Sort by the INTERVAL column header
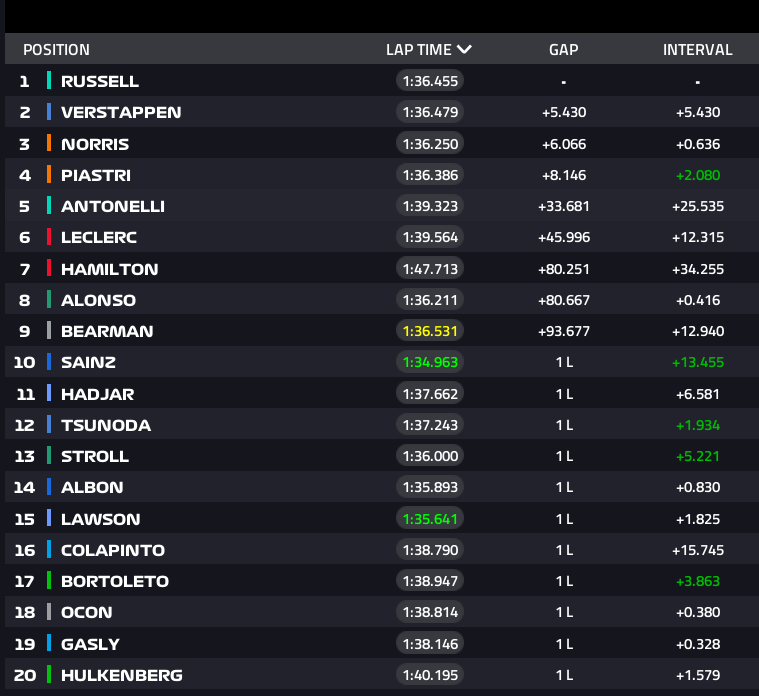This screenshot has height=696, width=759. click(697, 49)
